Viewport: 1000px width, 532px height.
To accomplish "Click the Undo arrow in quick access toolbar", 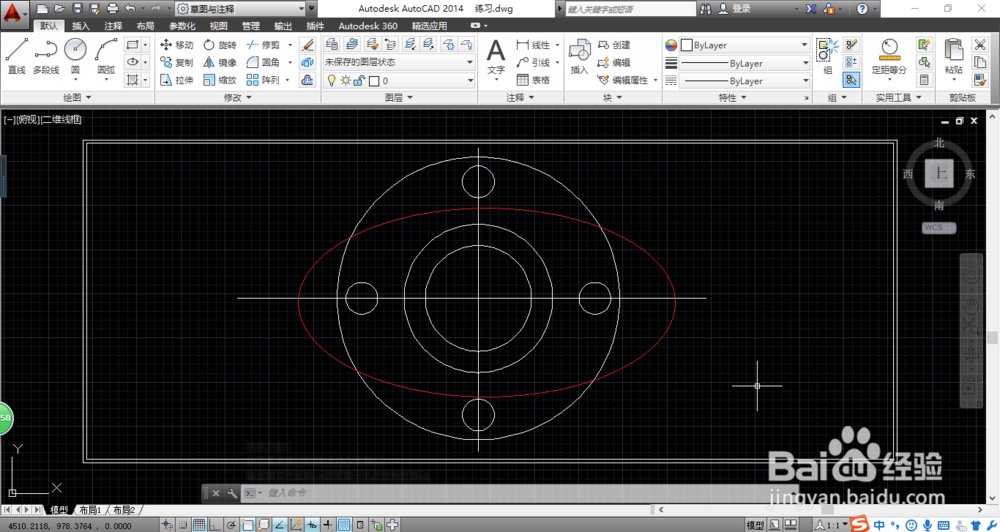I will pyautogui.click(x=130, y=8).
